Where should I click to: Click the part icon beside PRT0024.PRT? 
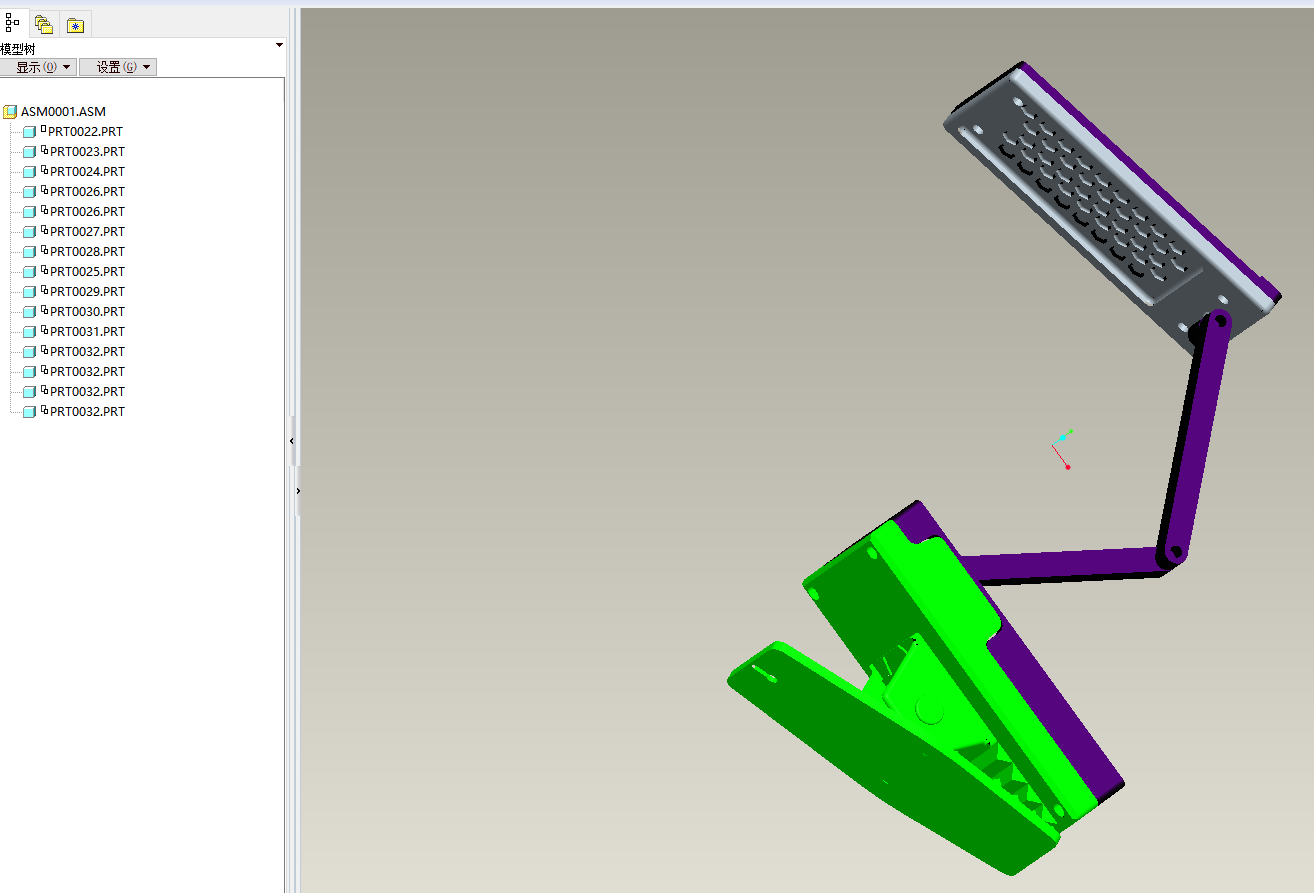point(29,172)
